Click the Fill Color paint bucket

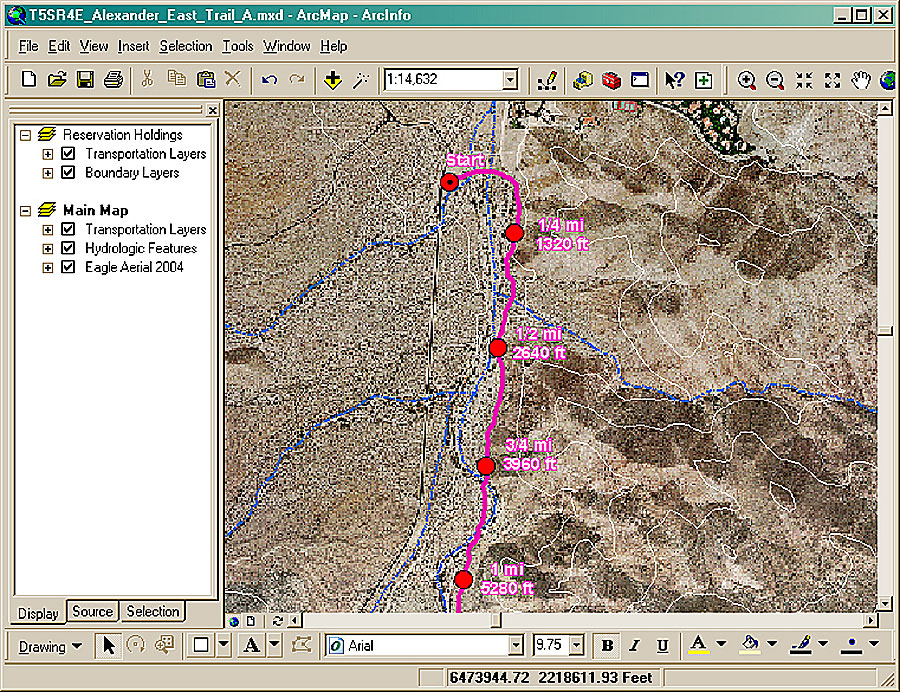coord(750,646)
